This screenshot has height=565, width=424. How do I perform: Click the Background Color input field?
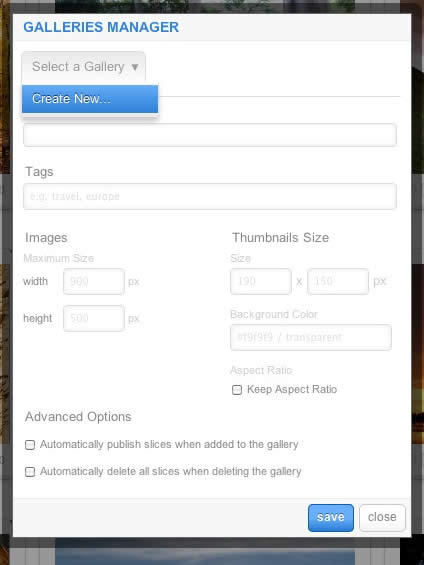point(311,337)
